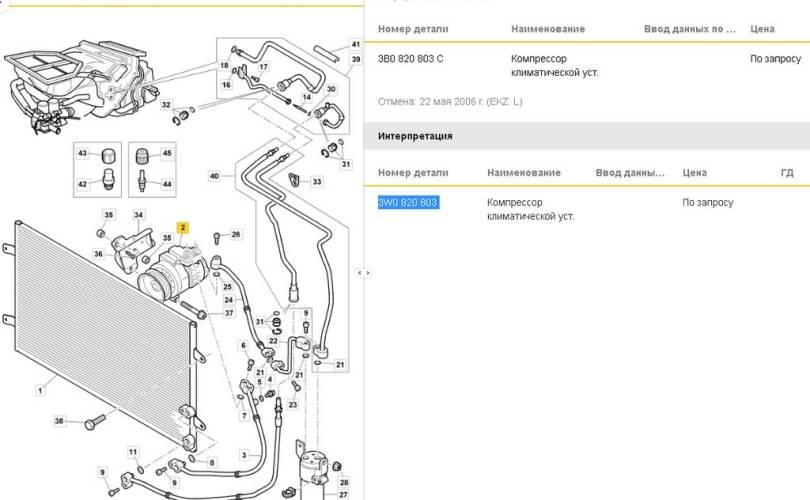Click callout 41 in the diagram

pyautogui.click(x=355, y=45)
